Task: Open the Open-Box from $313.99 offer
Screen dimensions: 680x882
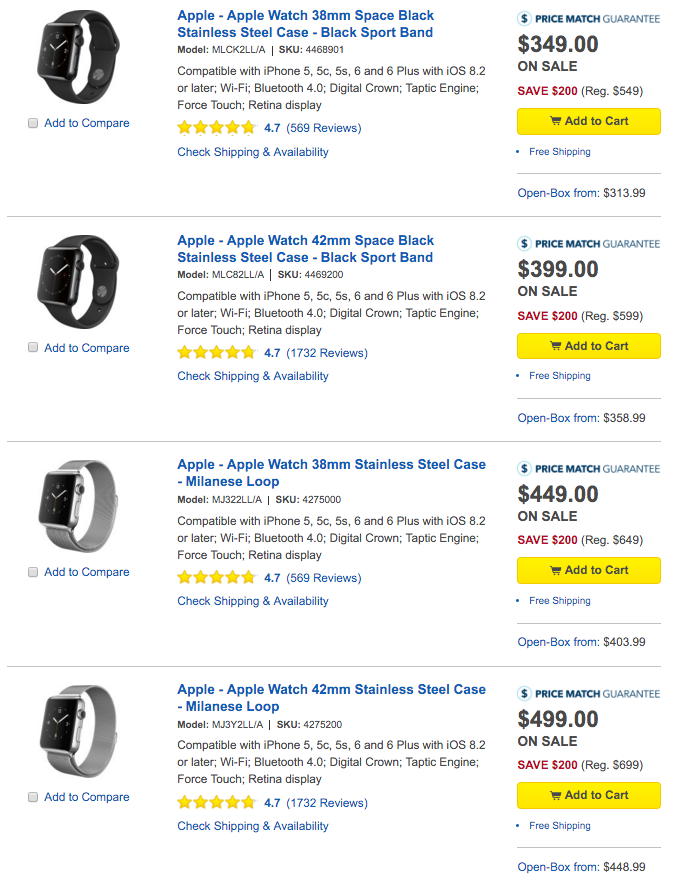Action: pos(581,193)
